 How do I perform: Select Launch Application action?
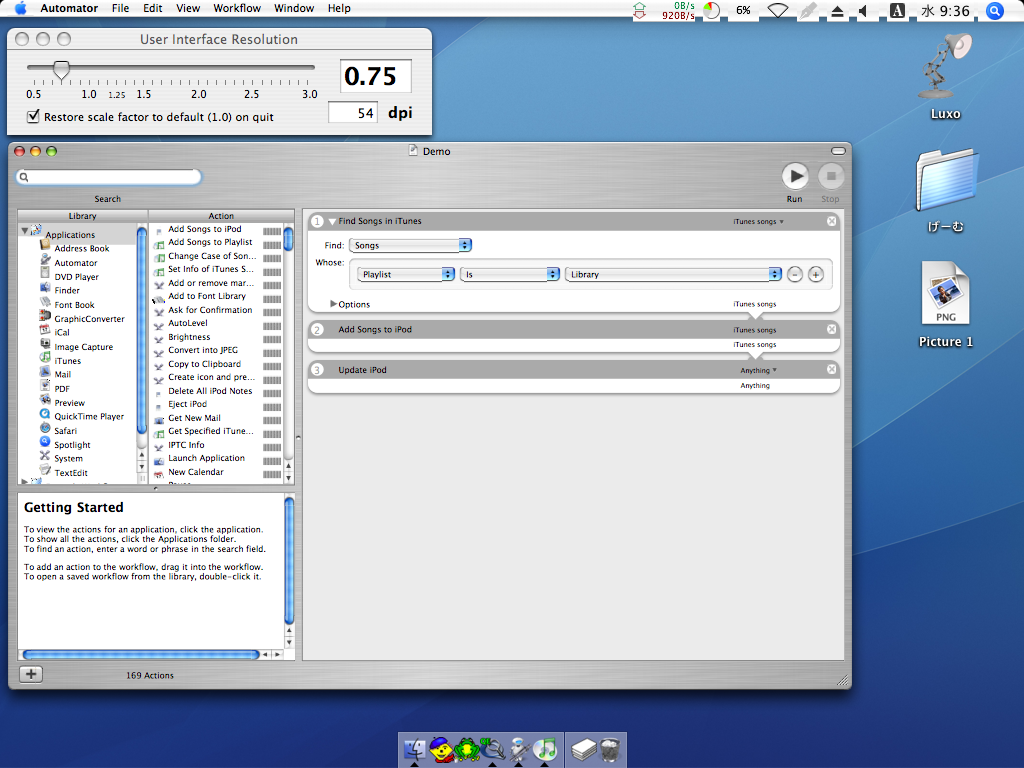click(206, 458)
